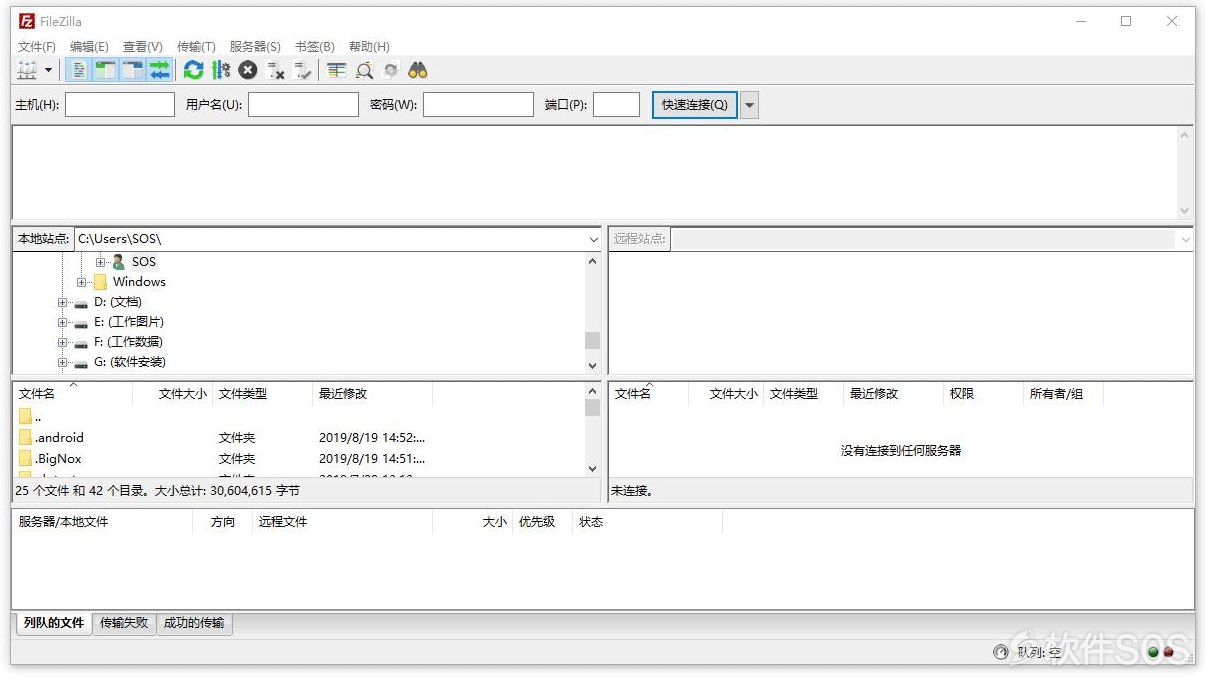Screen dimensions: 1208x678
Task: Select the G: (软件安装) drive
Action: coord(130,362)
